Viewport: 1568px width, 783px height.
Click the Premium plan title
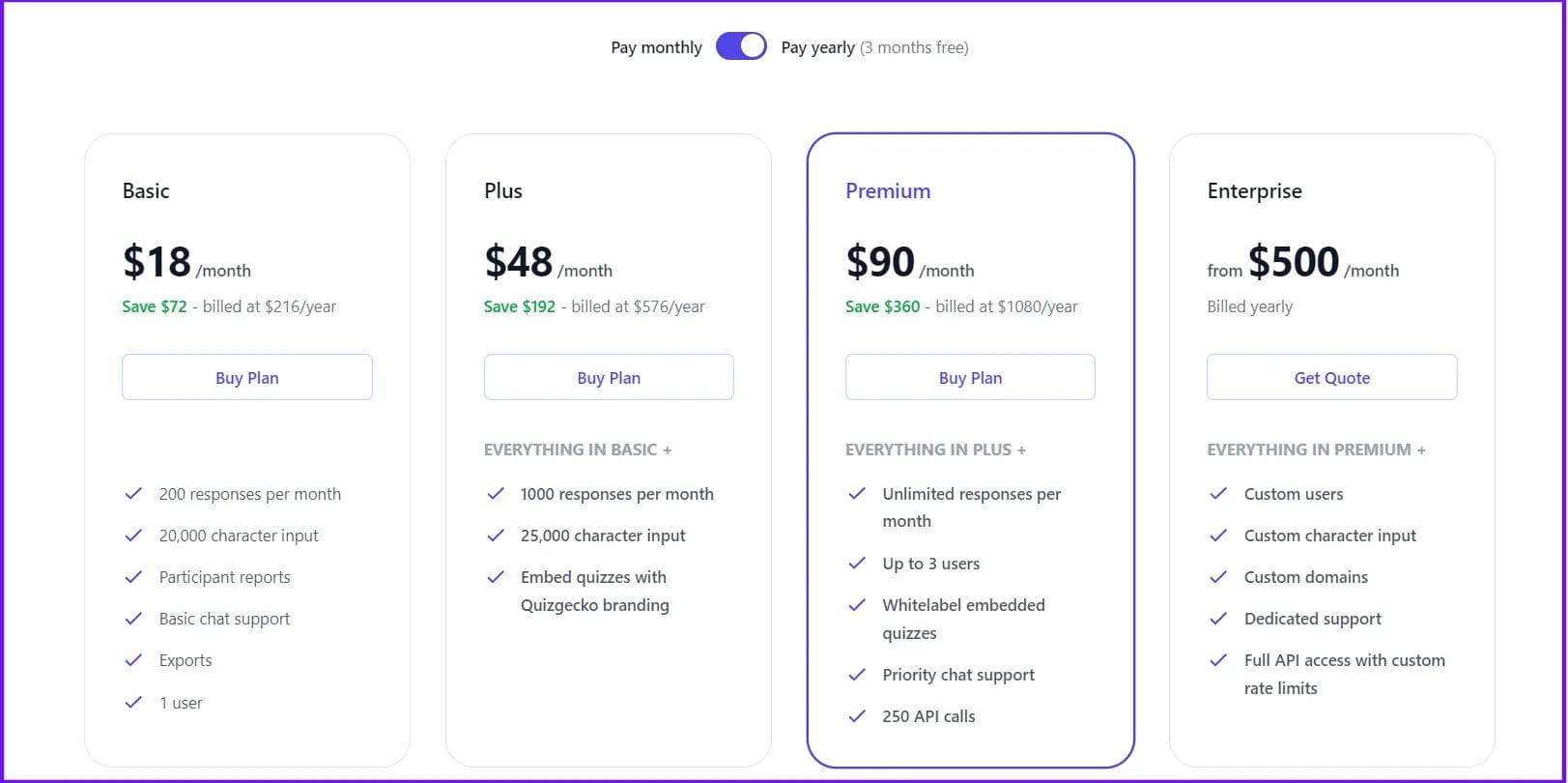(x=888, y=191)
